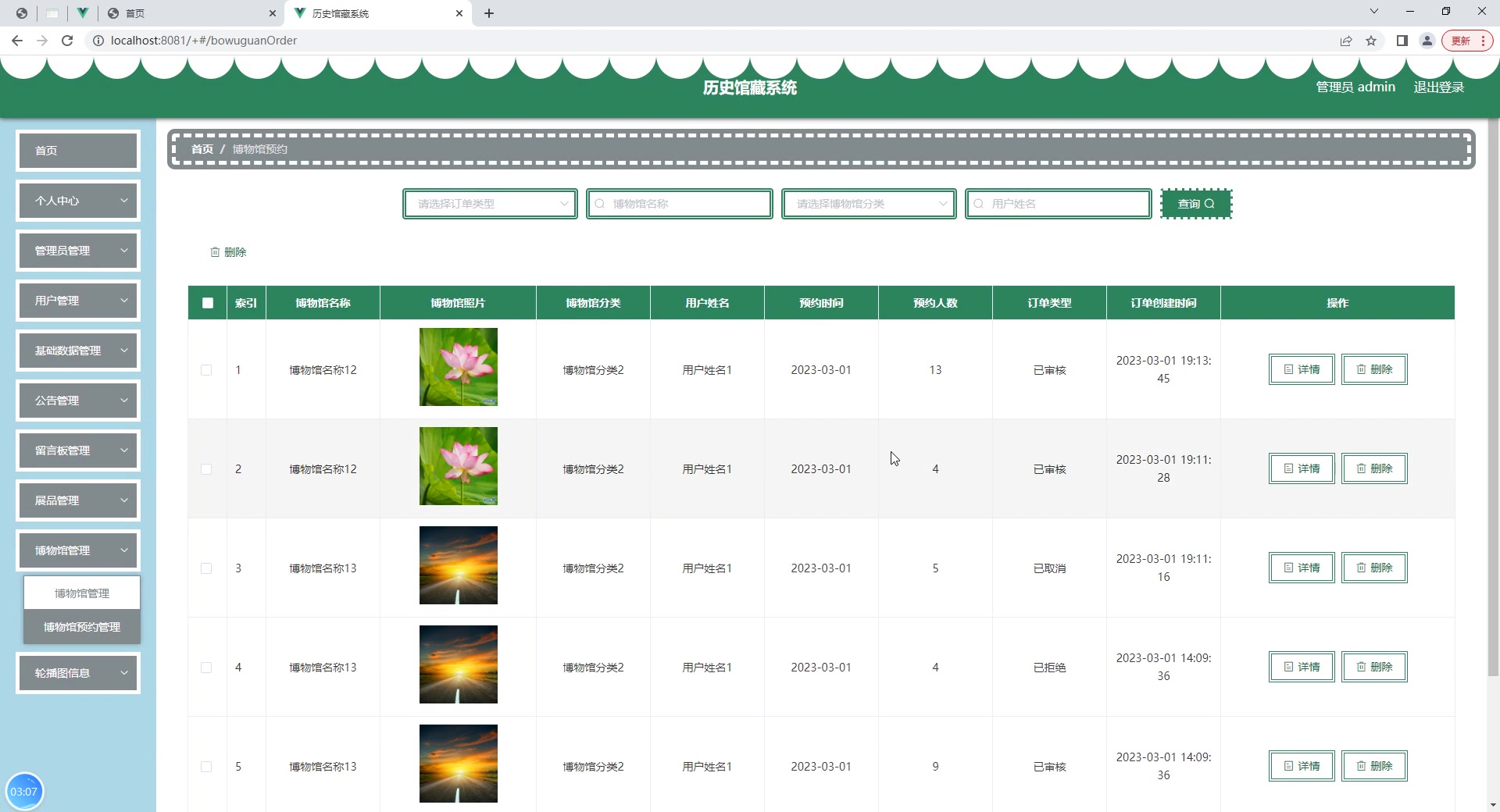Check the checkbox for row 1

pos(206,370)
